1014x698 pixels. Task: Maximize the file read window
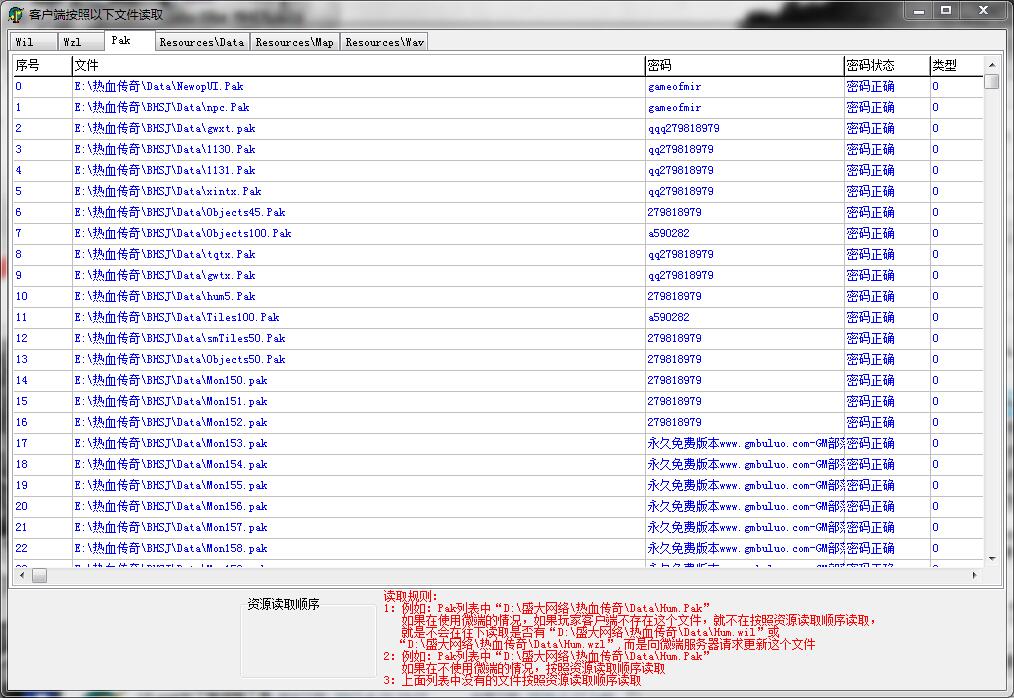[946, 10]
